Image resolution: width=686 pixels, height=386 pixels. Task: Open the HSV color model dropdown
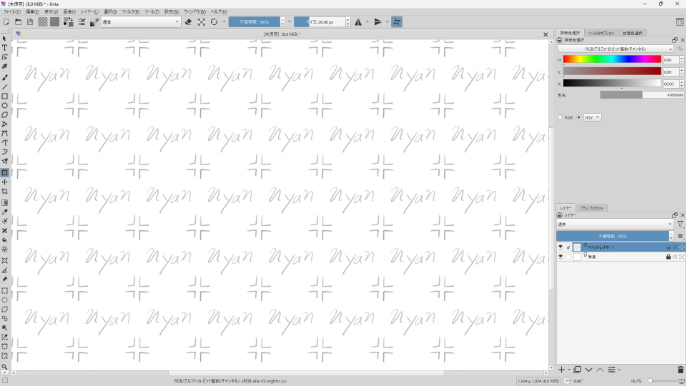point(592,117)
